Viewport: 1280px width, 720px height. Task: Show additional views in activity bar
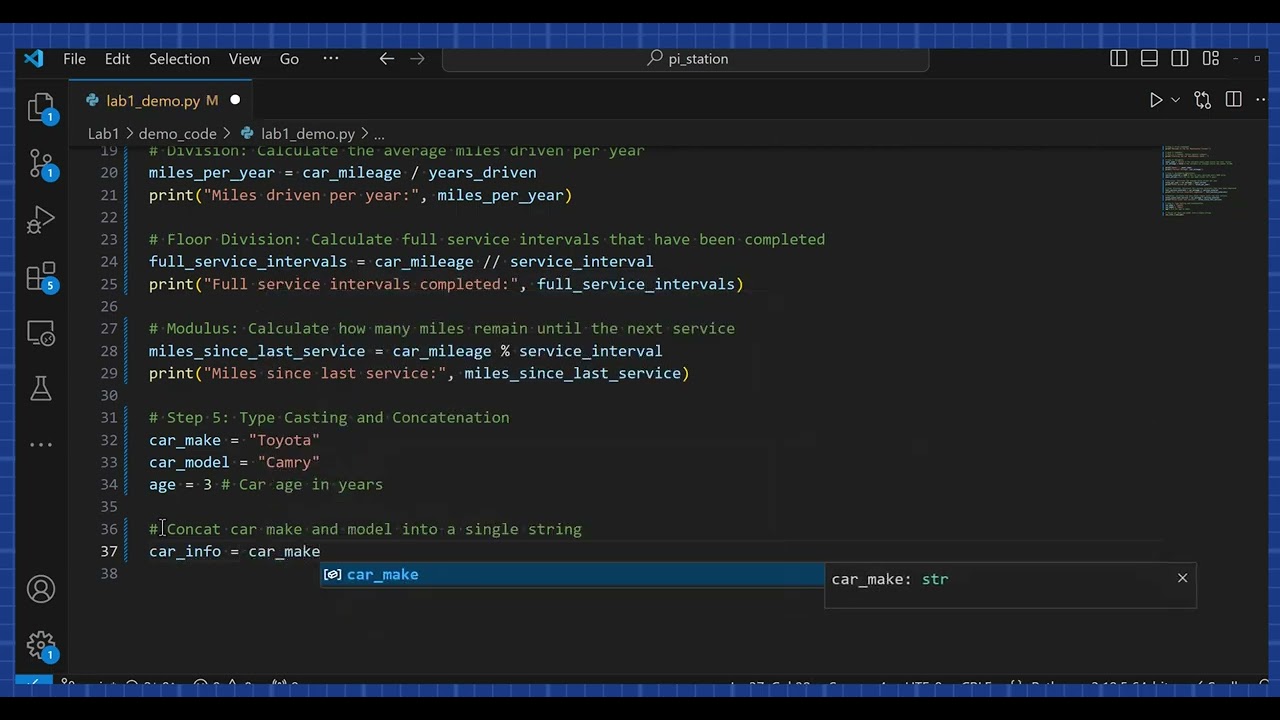coord(41,444)
